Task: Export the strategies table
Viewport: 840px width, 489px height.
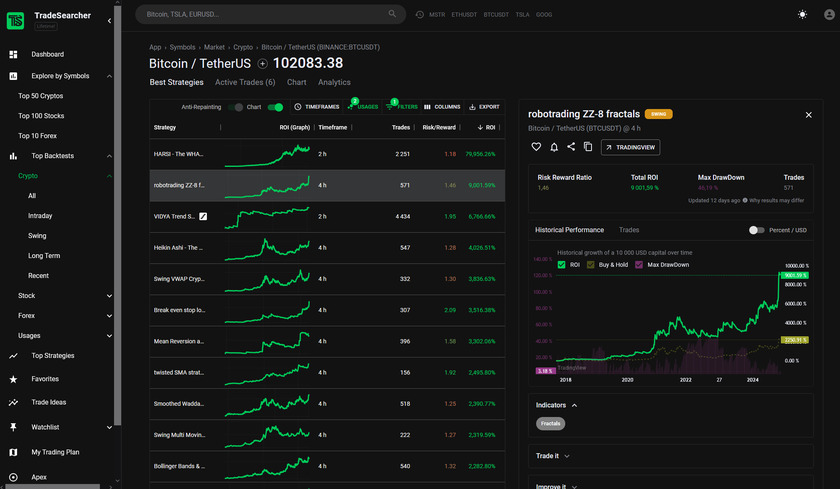Action: point(484,107)
